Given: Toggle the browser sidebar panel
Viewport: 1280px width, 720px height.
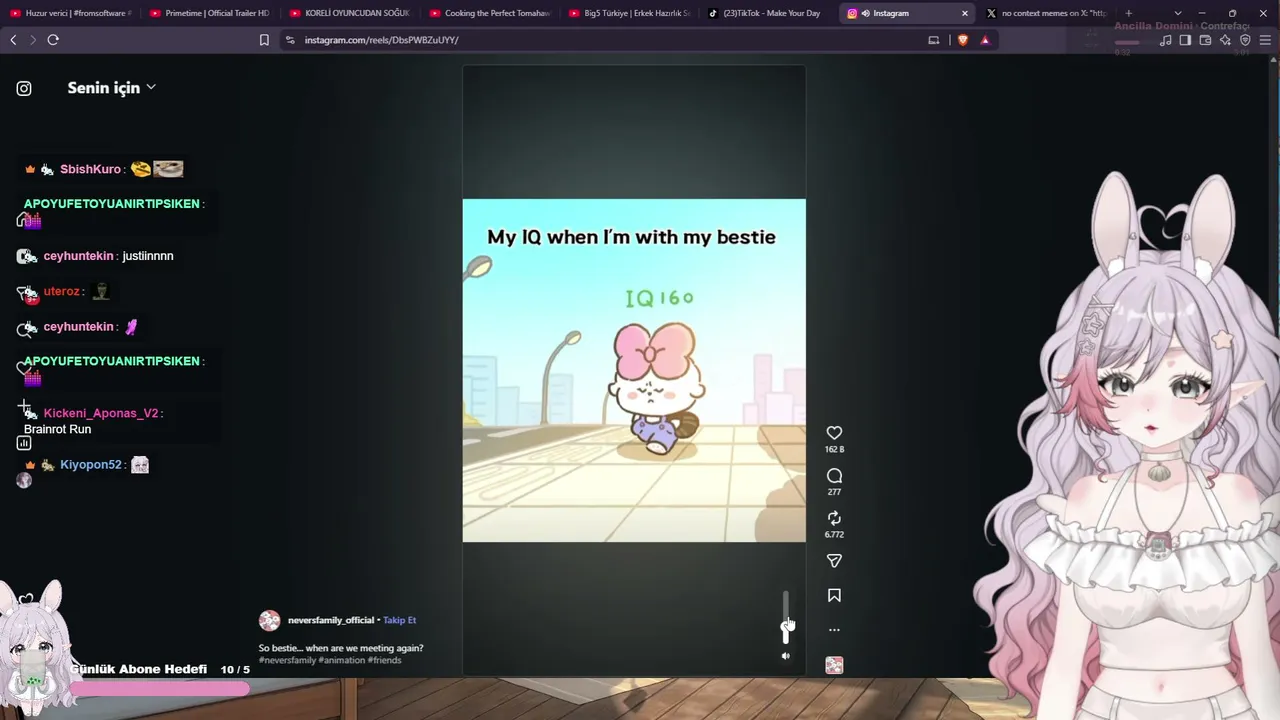Looking at the screenshot, I should (1185, 40).
